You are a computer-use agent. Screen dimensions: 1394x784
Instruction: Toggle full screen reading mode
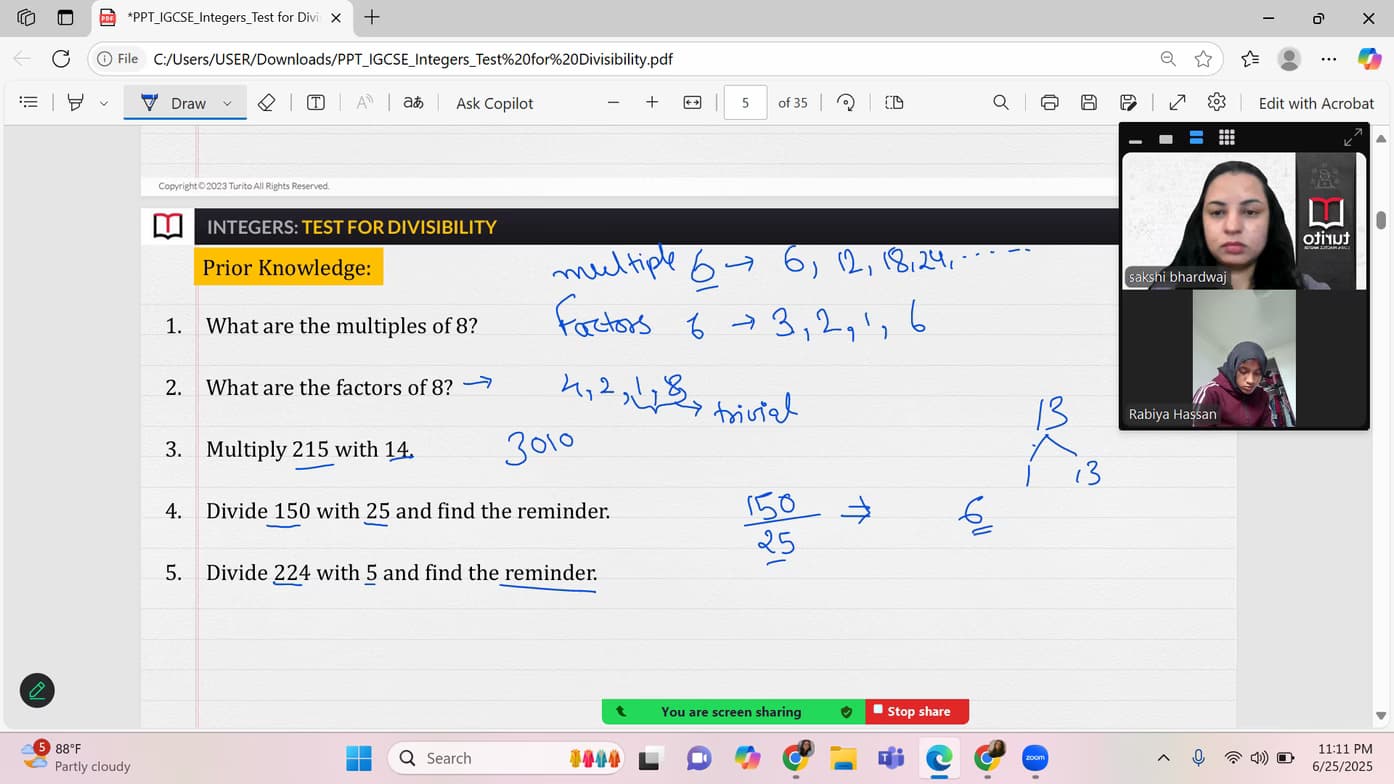pos(1177,102)
